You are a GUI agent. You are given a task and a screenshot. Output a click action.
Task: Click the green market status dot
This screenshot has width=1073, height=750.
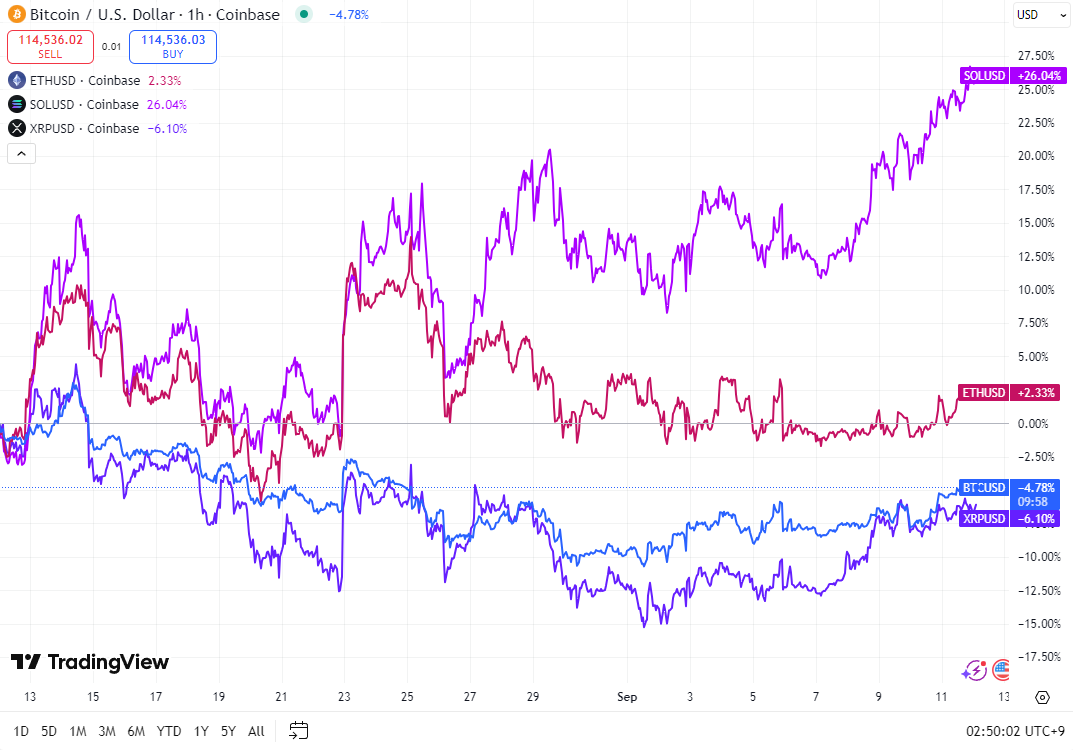(x=305, y=15)
